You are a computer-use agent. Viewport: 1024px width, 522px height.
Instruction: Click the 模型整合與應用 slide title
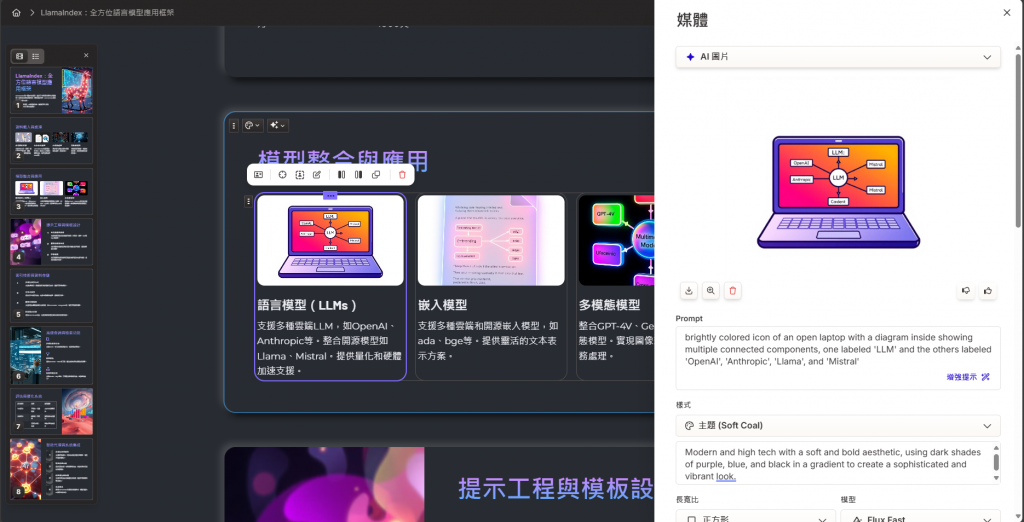(344, 160)
